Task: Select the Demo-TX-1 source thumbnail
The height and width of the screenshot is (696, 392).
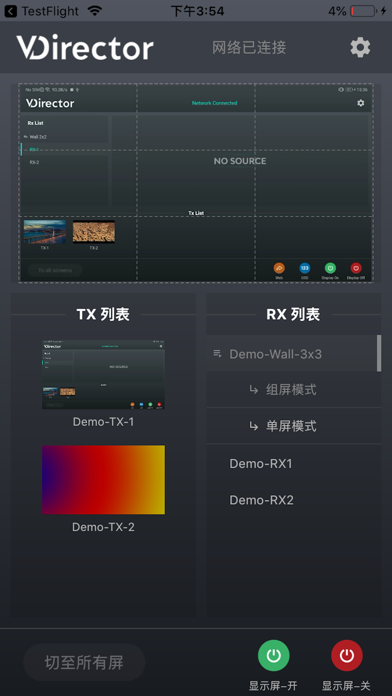Action: (x=103, y=374)
